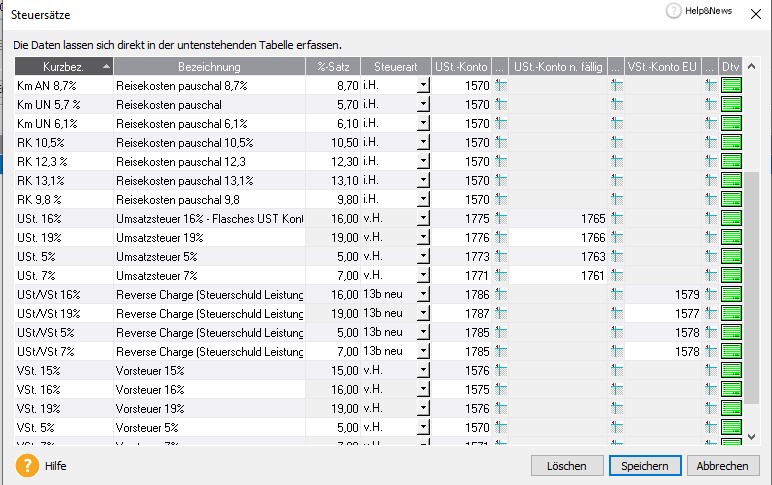Sort table by Kurzbez. column header
This screenshot has width=772, height=485.
point(63,66)
